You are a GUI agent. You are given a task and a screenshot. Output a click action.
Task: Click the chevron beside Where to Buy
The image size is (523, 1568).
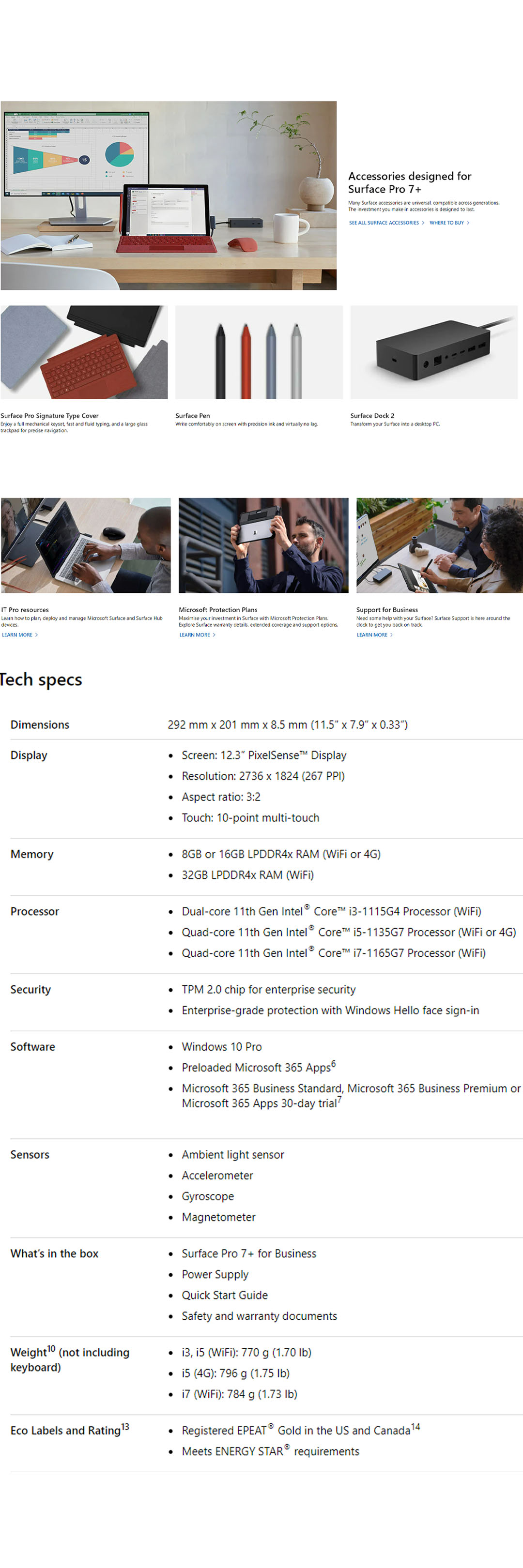click(x=468, y=223)
